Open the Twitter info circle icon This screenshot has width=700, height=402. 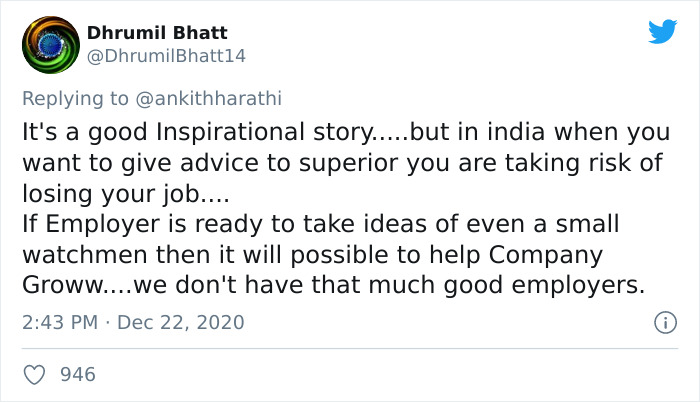coord(663,322)
